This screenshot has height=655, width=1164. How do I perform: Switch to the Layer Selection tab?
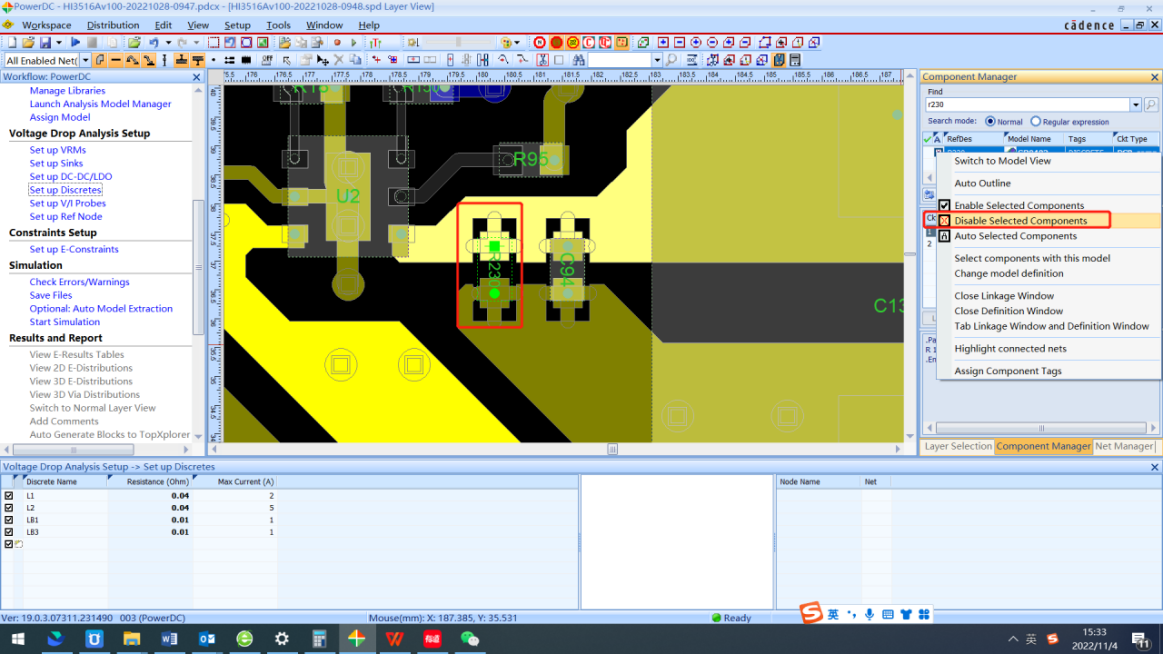(958, 446)
